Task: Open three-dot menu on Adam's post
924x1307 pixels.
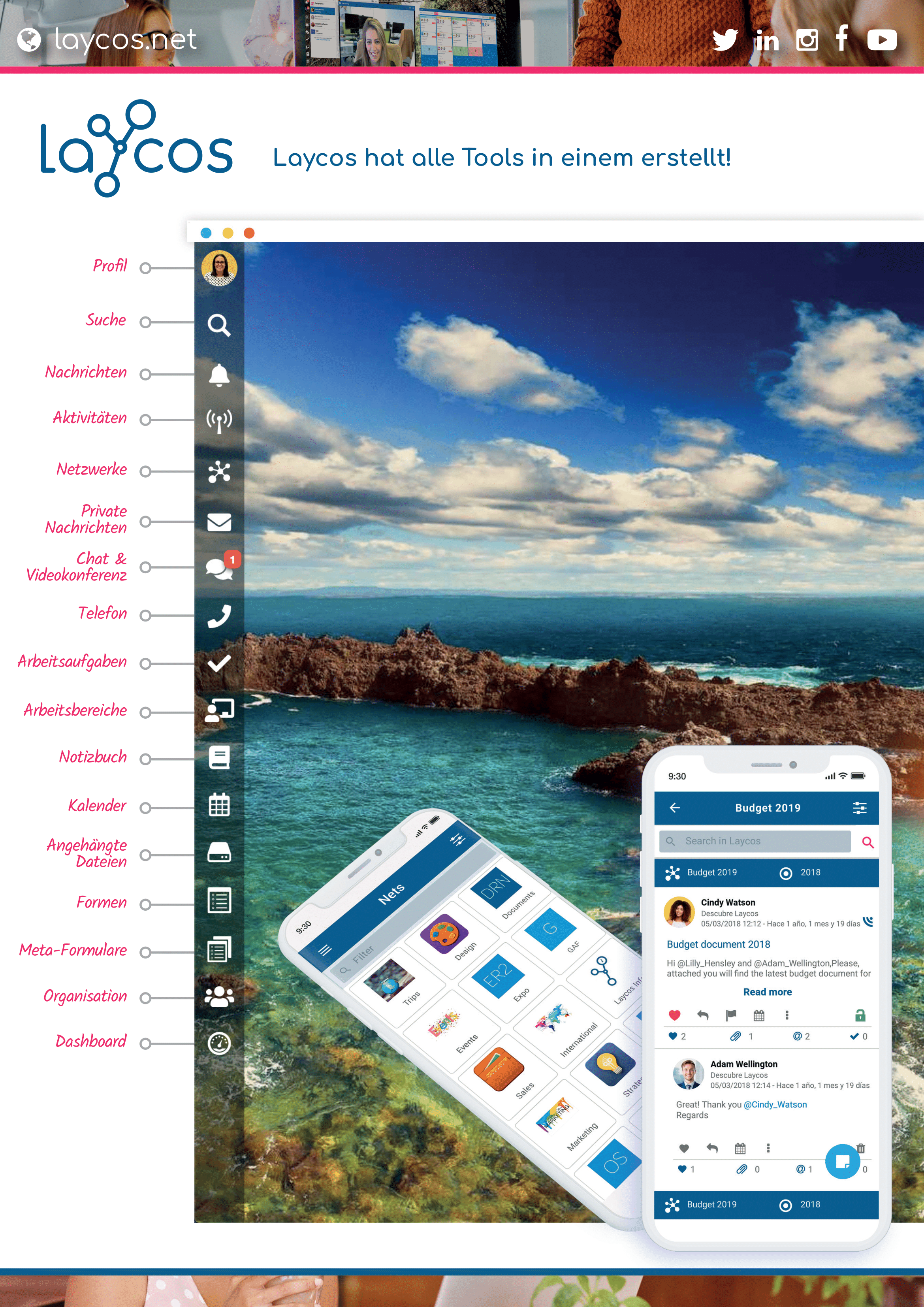Action: pyautogui.click(x=768, y=1148)
